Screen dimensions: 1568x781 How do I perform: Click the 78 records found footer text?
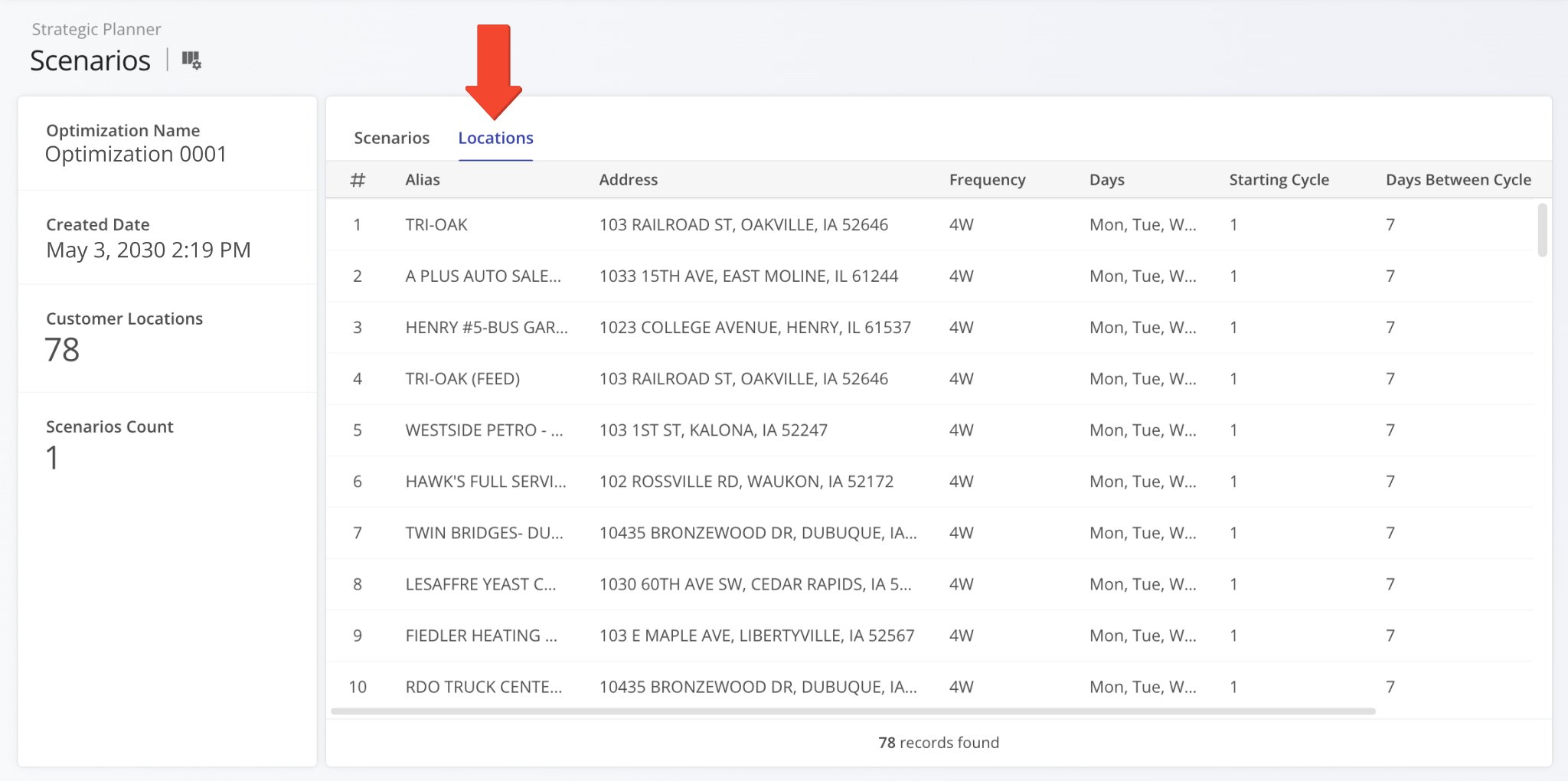point(938,742)
